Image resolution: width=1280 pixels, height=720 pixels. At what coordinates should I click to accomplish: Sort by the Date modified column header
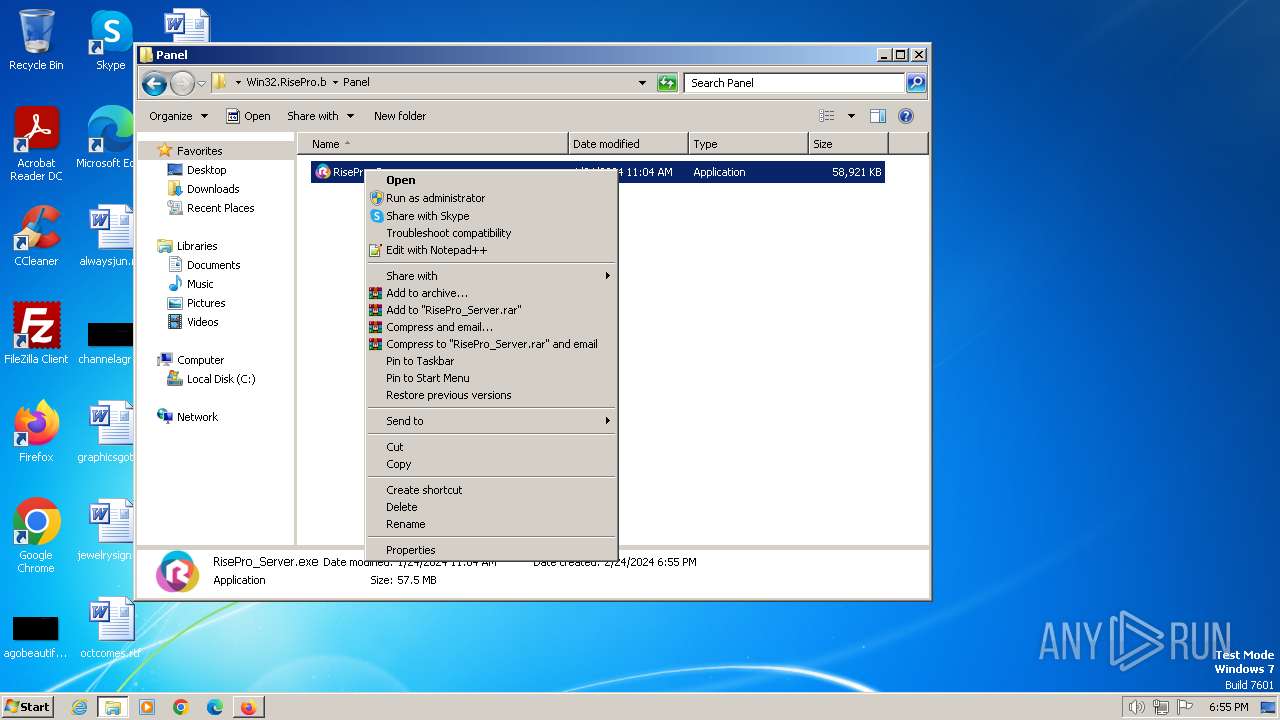click(628, 144)
